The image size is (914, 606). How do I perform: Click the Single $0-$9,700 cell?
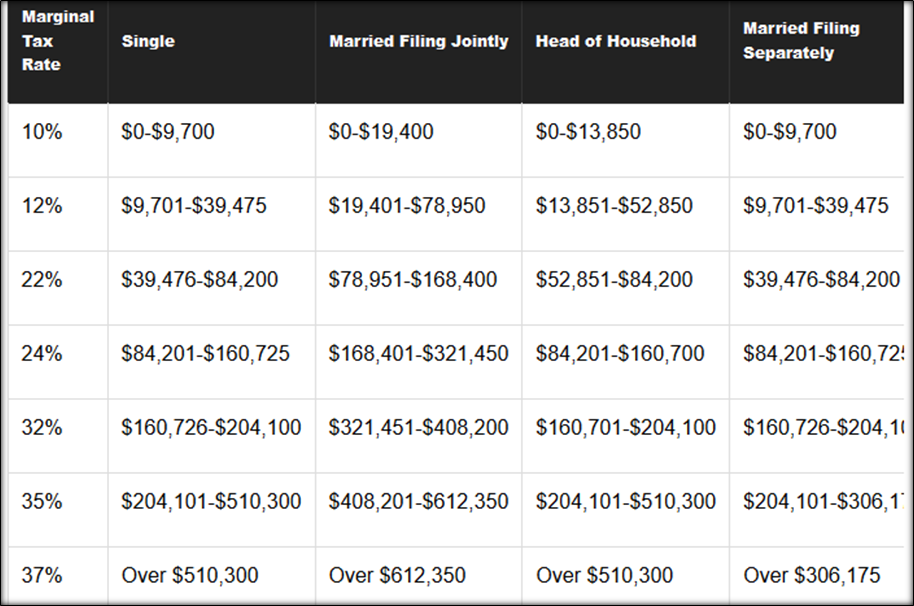click(168, 132)
